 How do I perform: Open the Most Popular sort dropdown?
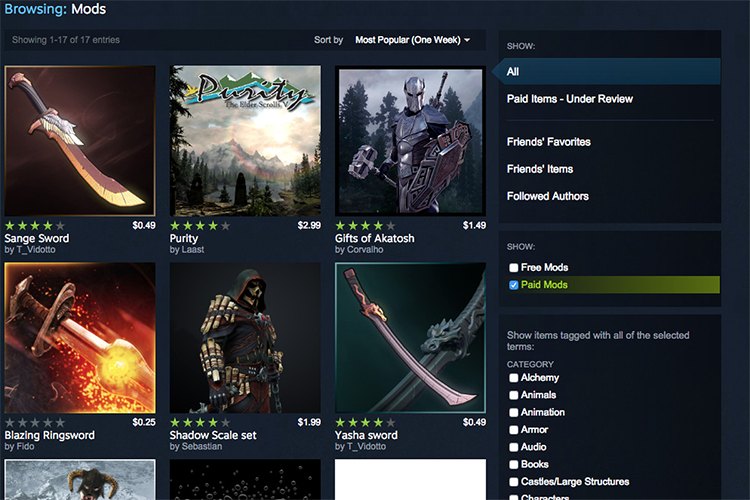click(412, 40)
